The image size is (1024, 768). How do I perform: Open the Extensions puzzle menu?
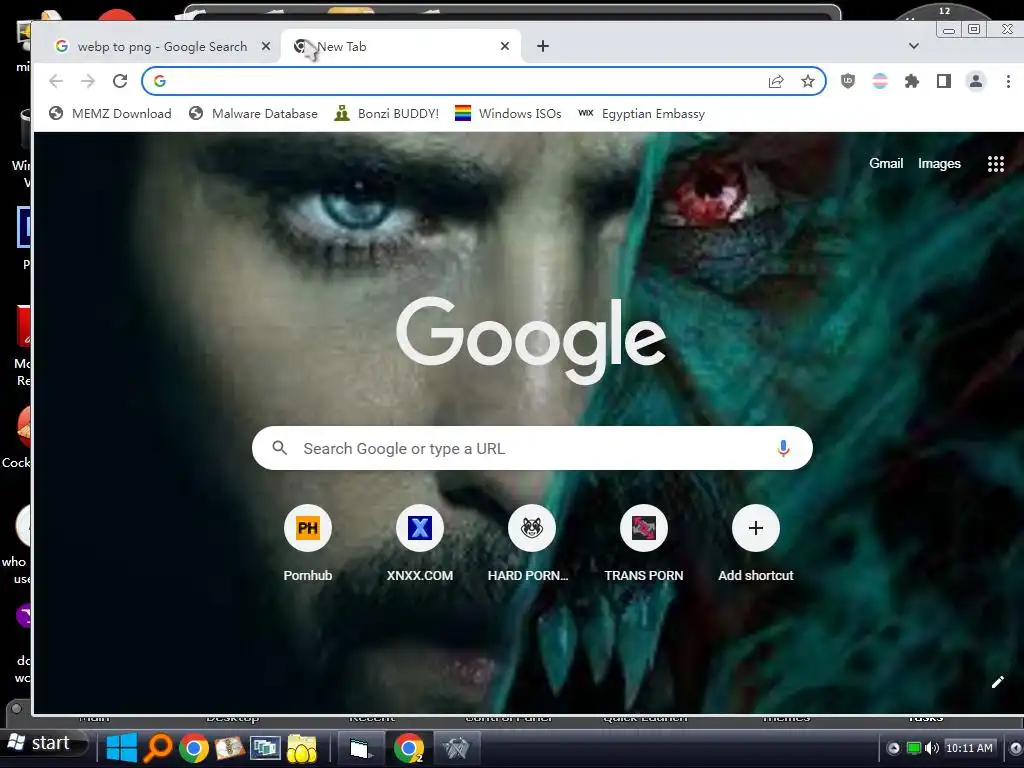click(912, 81)
